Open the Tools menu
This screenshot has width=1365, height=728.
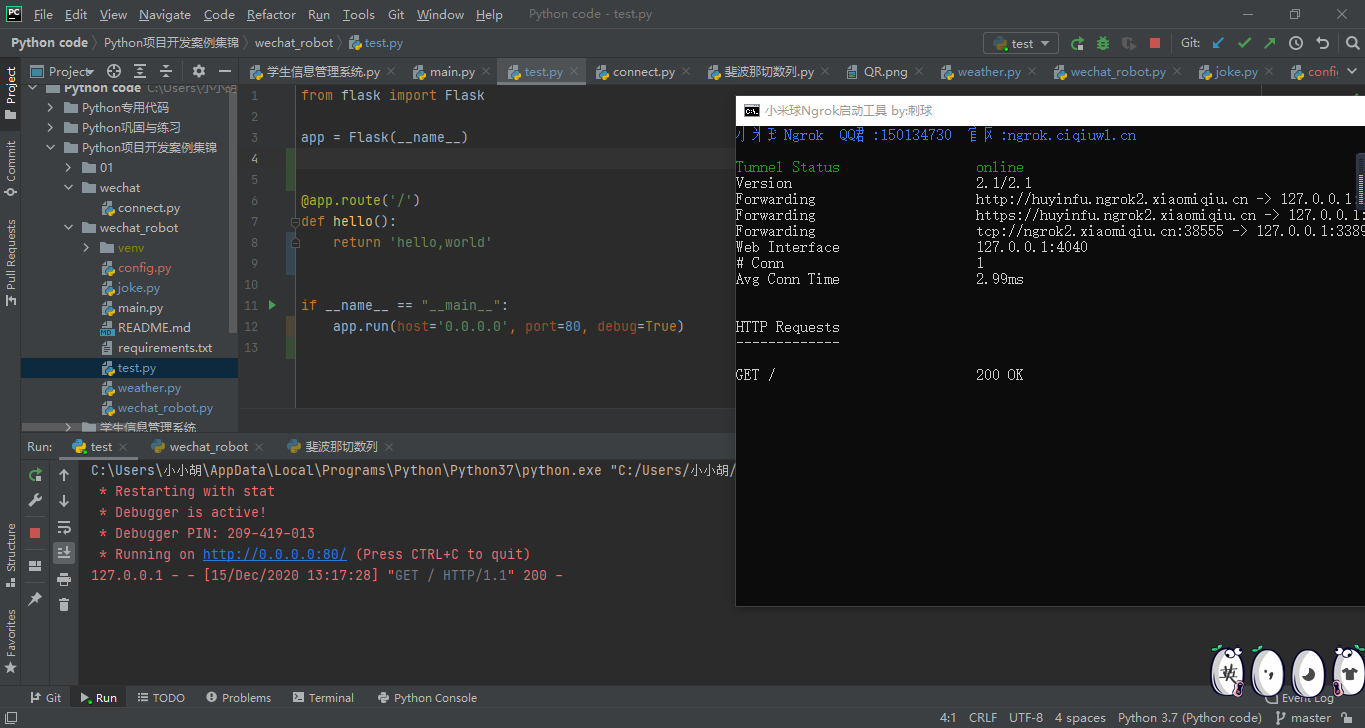click(358, 15)
